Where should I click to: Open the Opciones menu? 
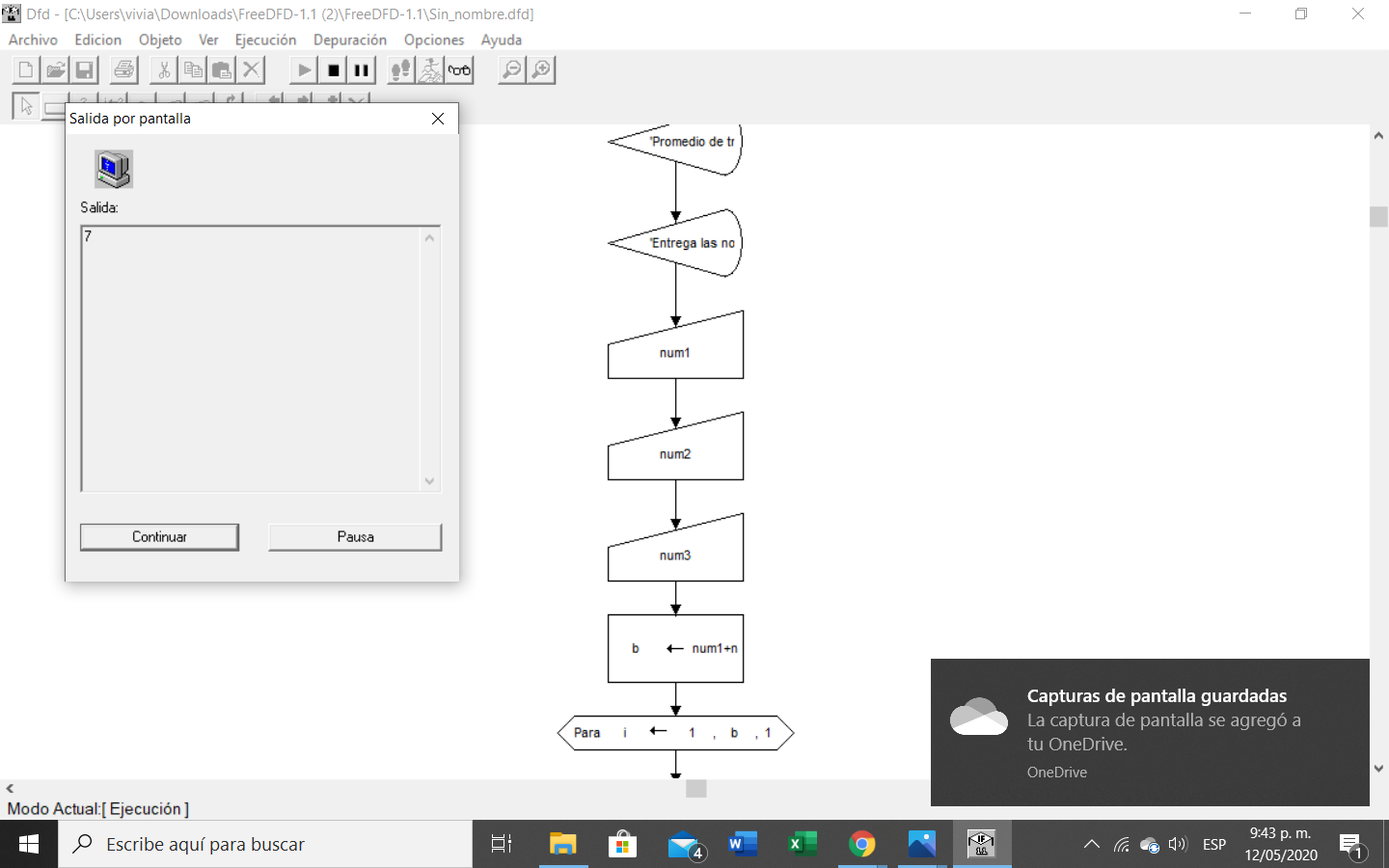[434, 40]
